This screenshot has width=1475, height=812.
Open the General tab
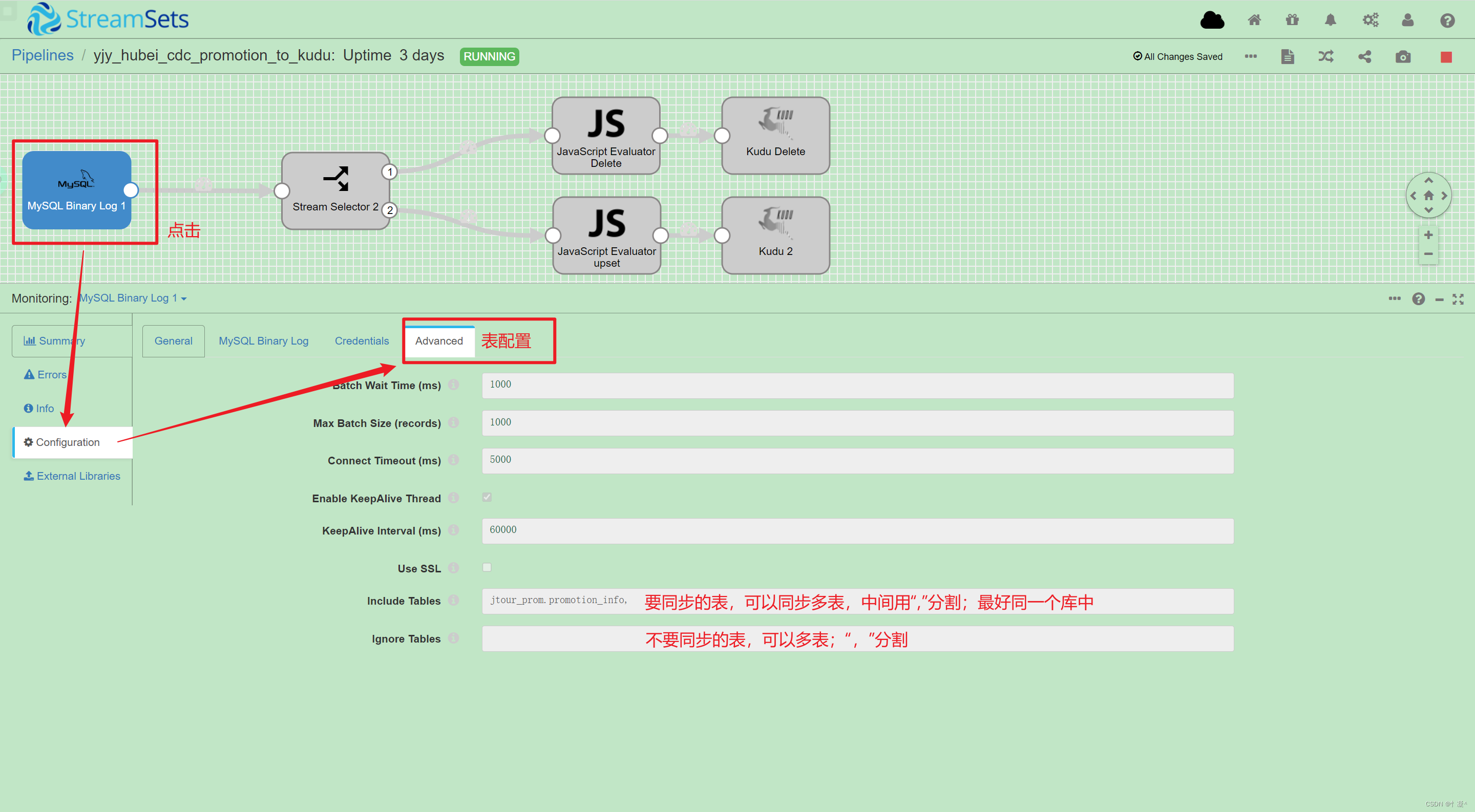173,340
